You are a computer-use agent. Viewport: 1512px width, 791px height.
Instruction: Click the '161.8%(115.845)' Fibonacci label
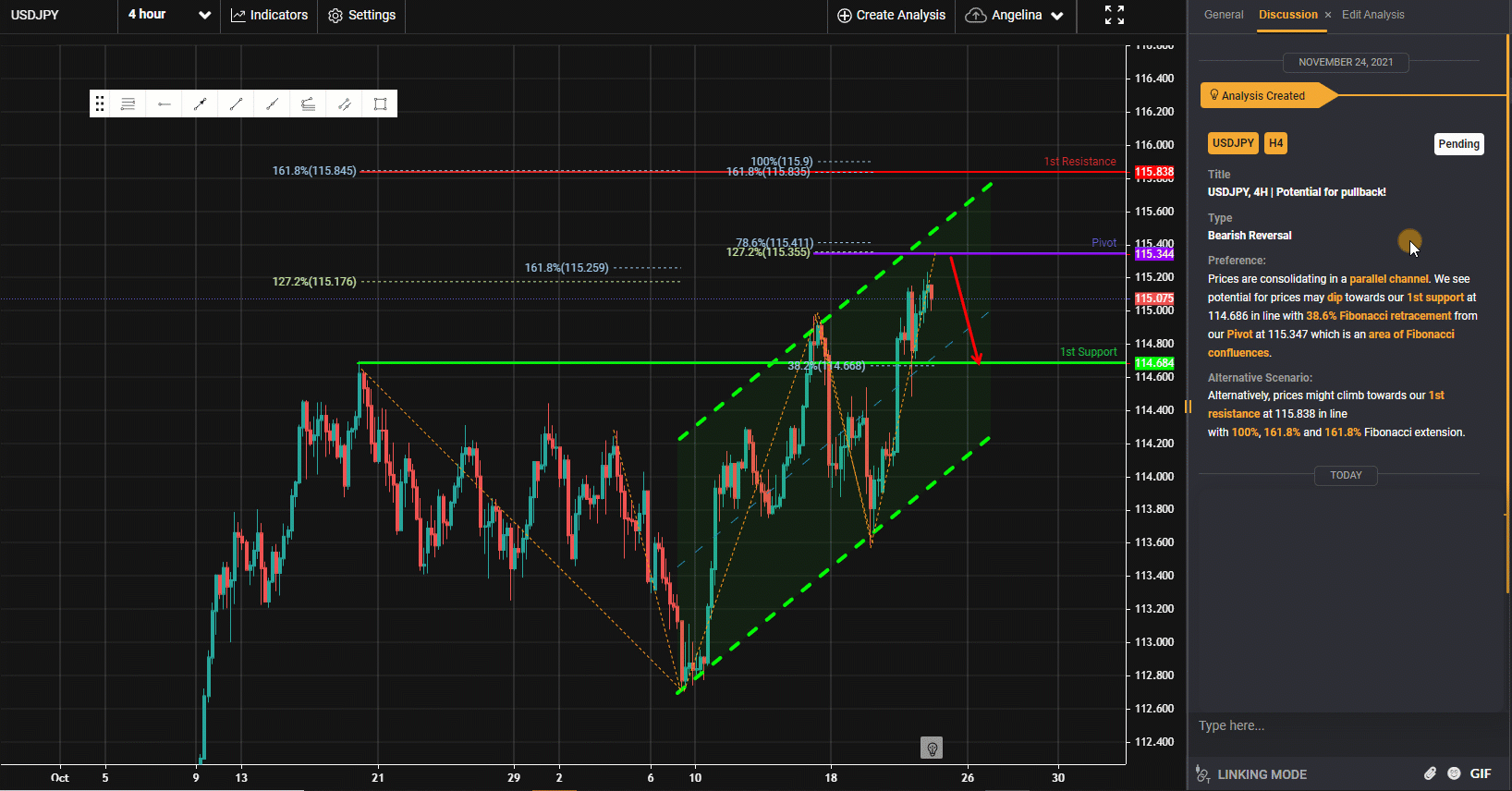click(x=314, y=171)
